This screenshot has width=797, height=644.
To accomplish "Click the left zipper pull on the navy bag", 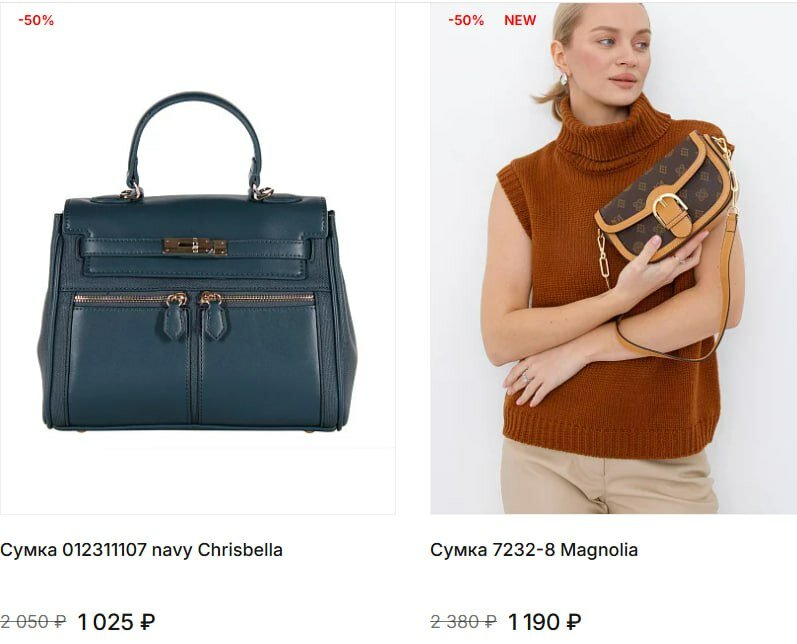I will pos(175,316).
